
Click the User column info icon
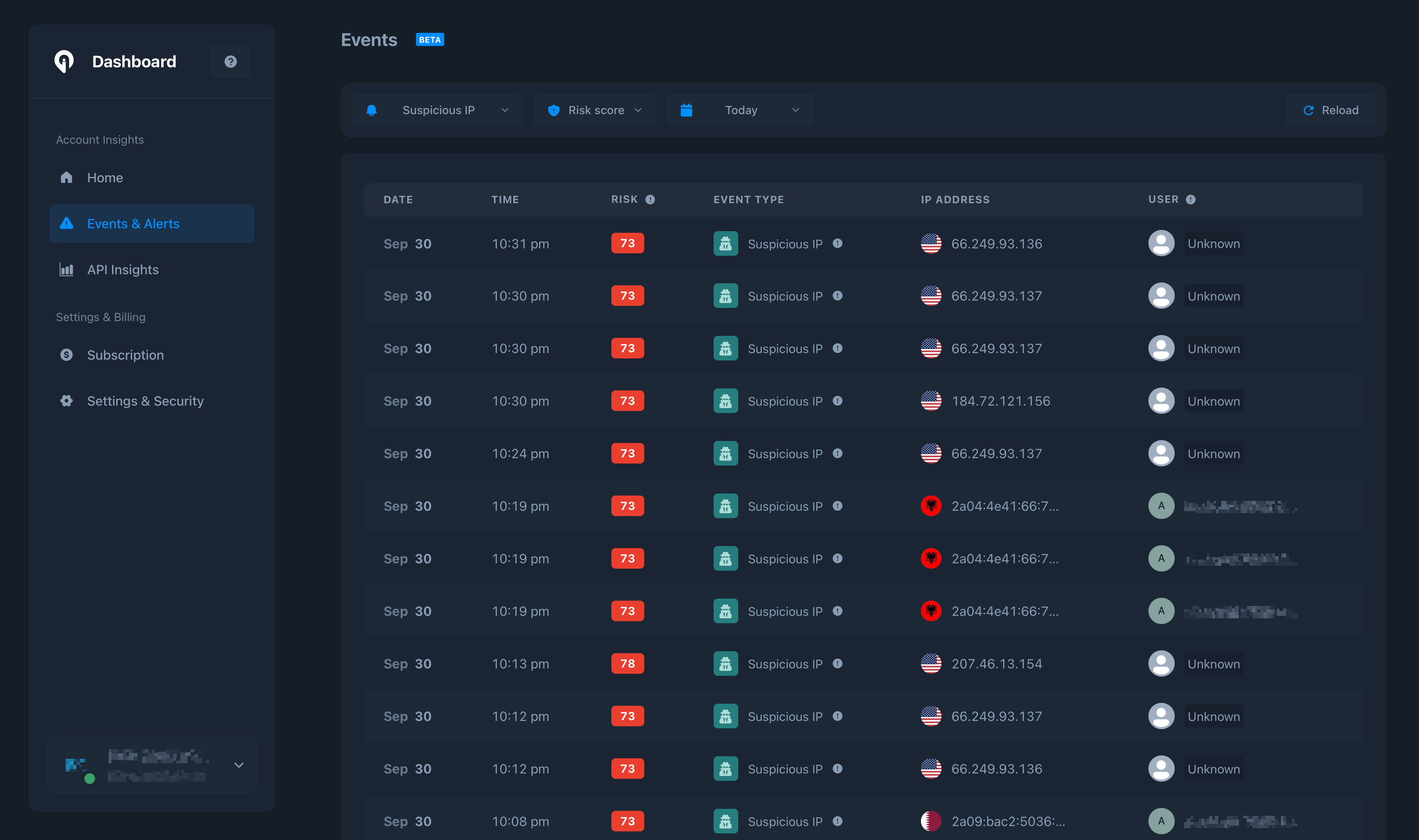[x=1191, y=199]
